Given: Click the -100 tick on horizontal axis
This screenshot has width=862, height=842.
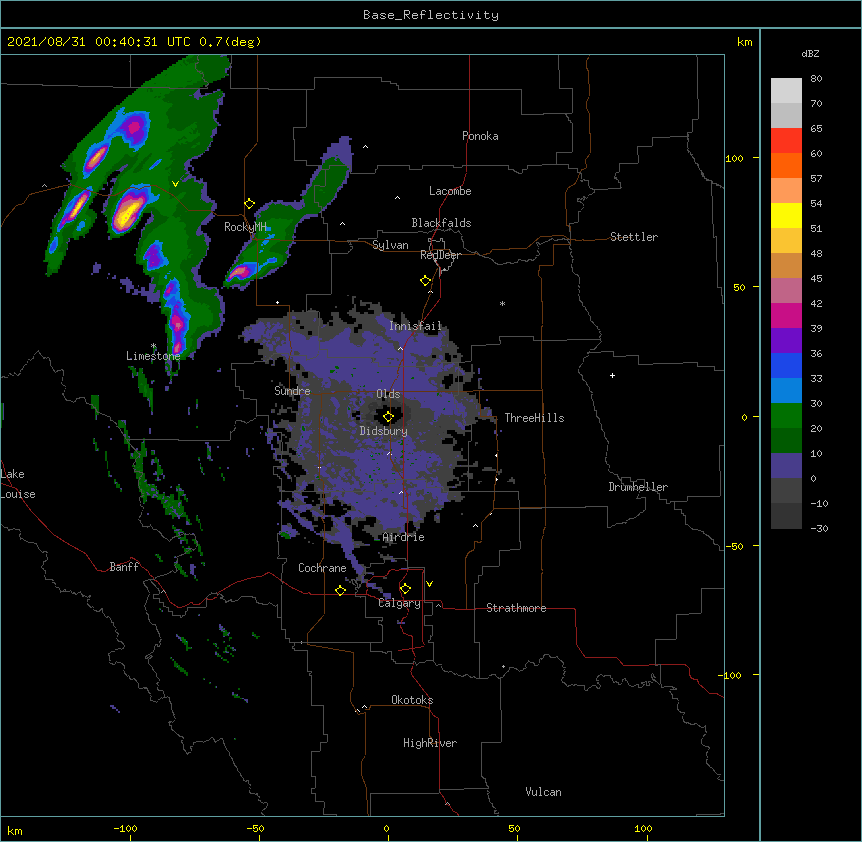Looking at the screenshot, I should (x=125, y=828).
